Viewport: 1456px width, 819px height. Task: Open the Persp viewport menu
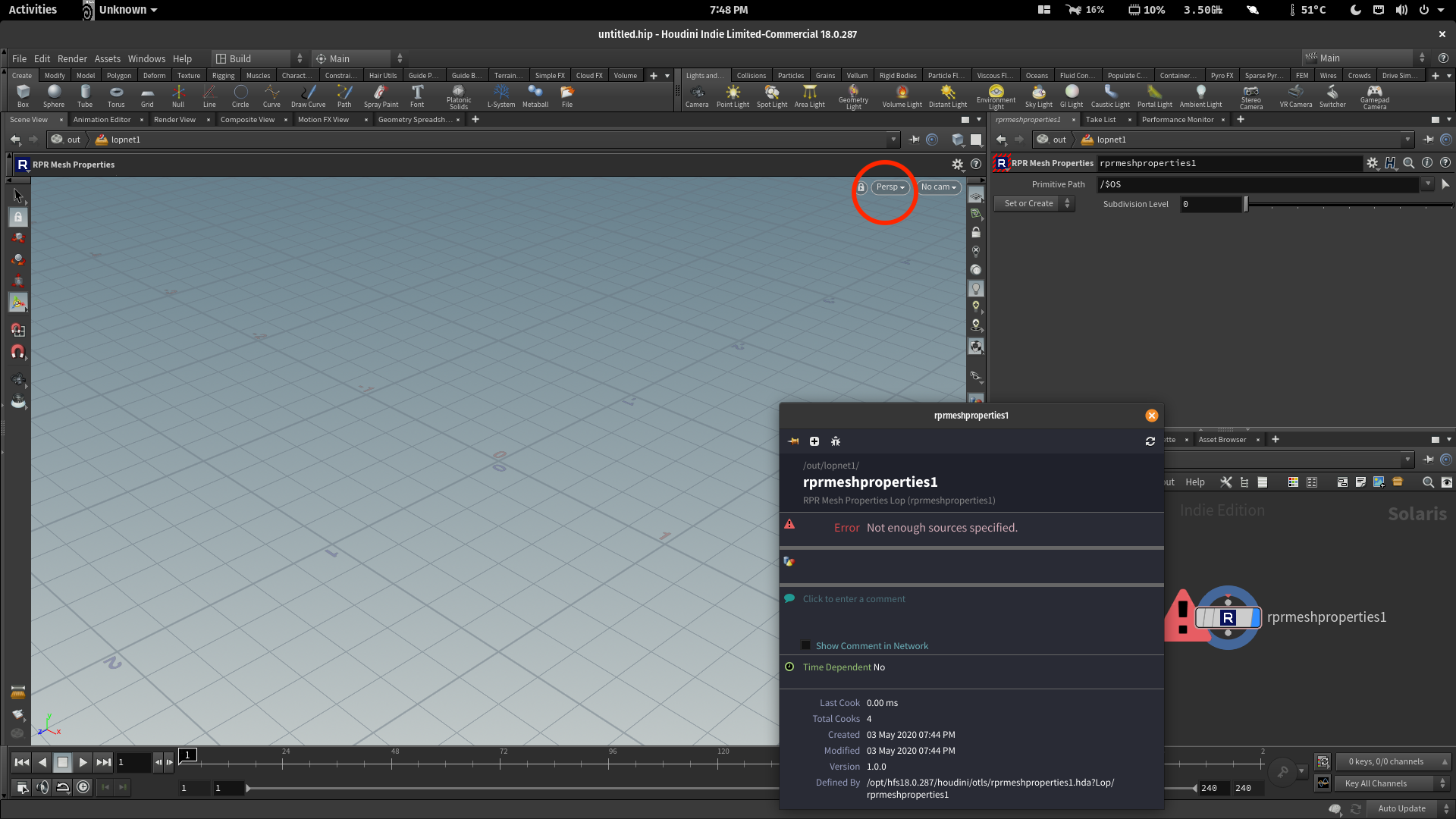click(x=890, y=187)
